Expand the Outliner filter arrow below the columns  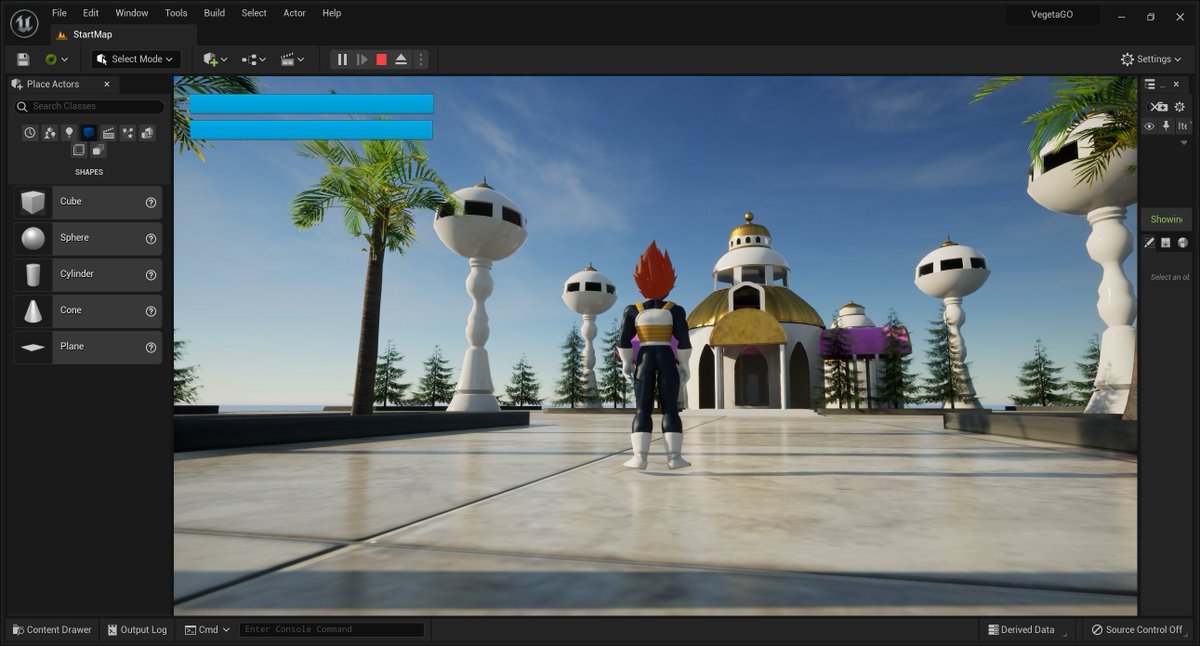pos(1185,143)
